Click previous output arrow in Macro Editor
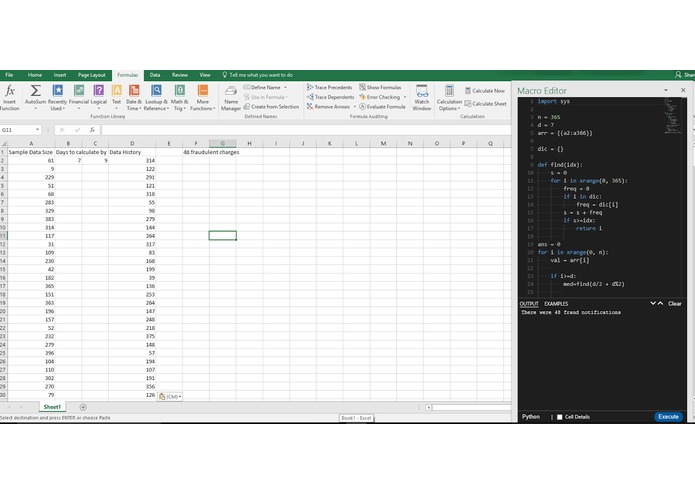This screenshot has height=494, width=695. pos(660,303)
